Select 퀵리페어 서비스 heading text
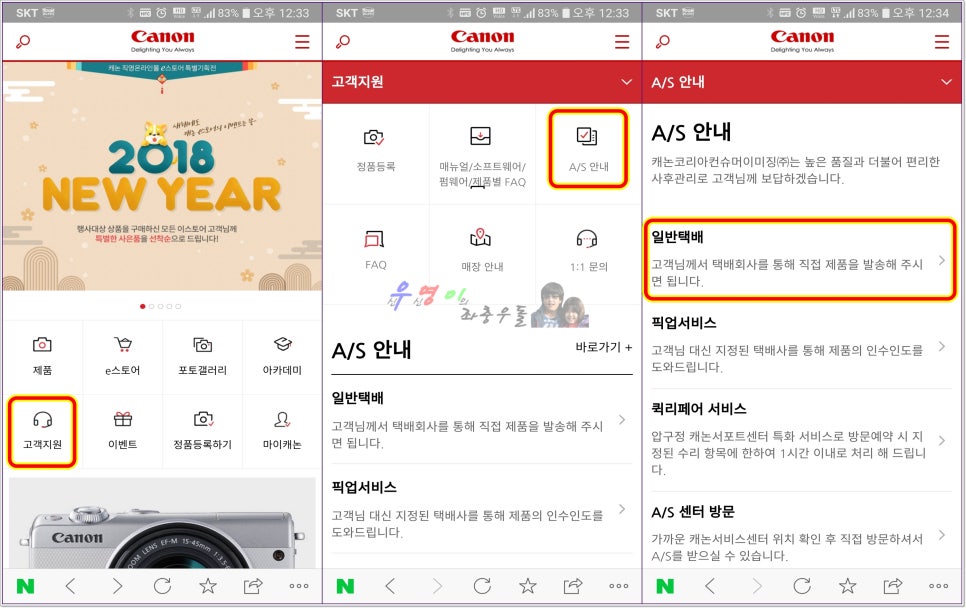This screenshot has width=966, height=608. (699, 408)
